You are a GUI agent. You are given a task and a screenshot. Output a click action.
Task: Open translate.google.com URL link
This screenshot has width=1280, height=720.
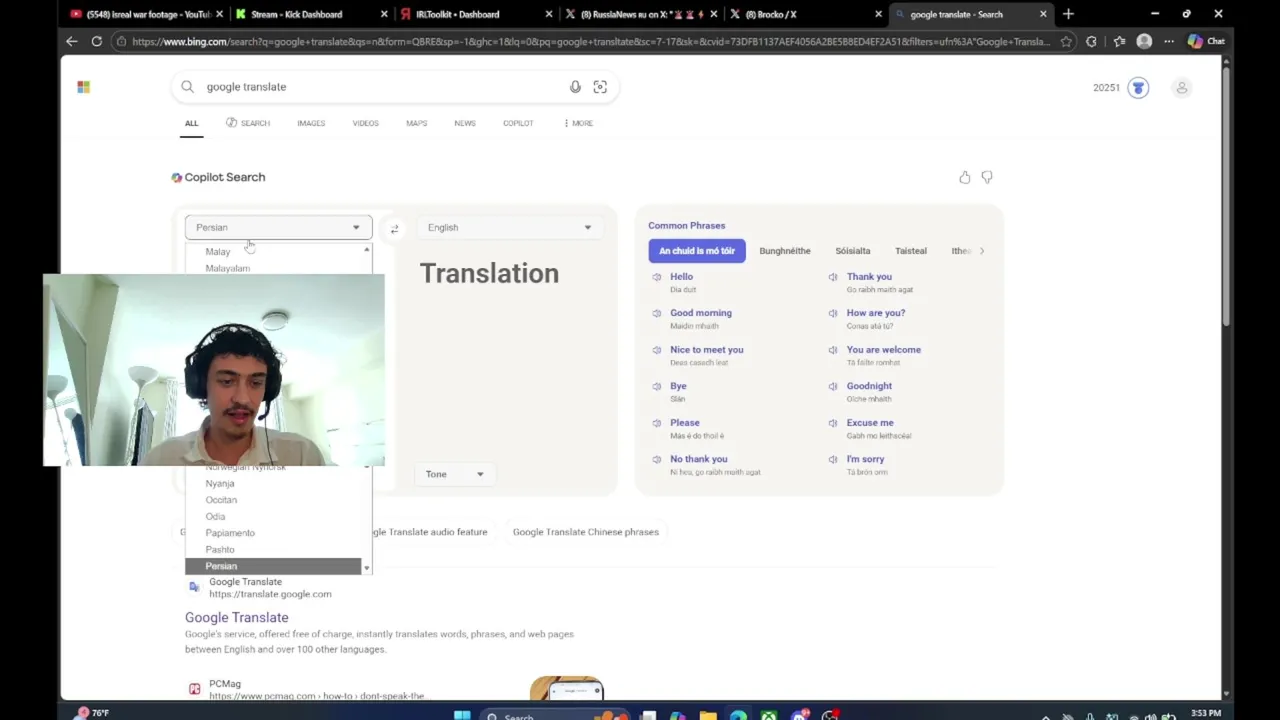pyautogui.click(x=270, y=594)
